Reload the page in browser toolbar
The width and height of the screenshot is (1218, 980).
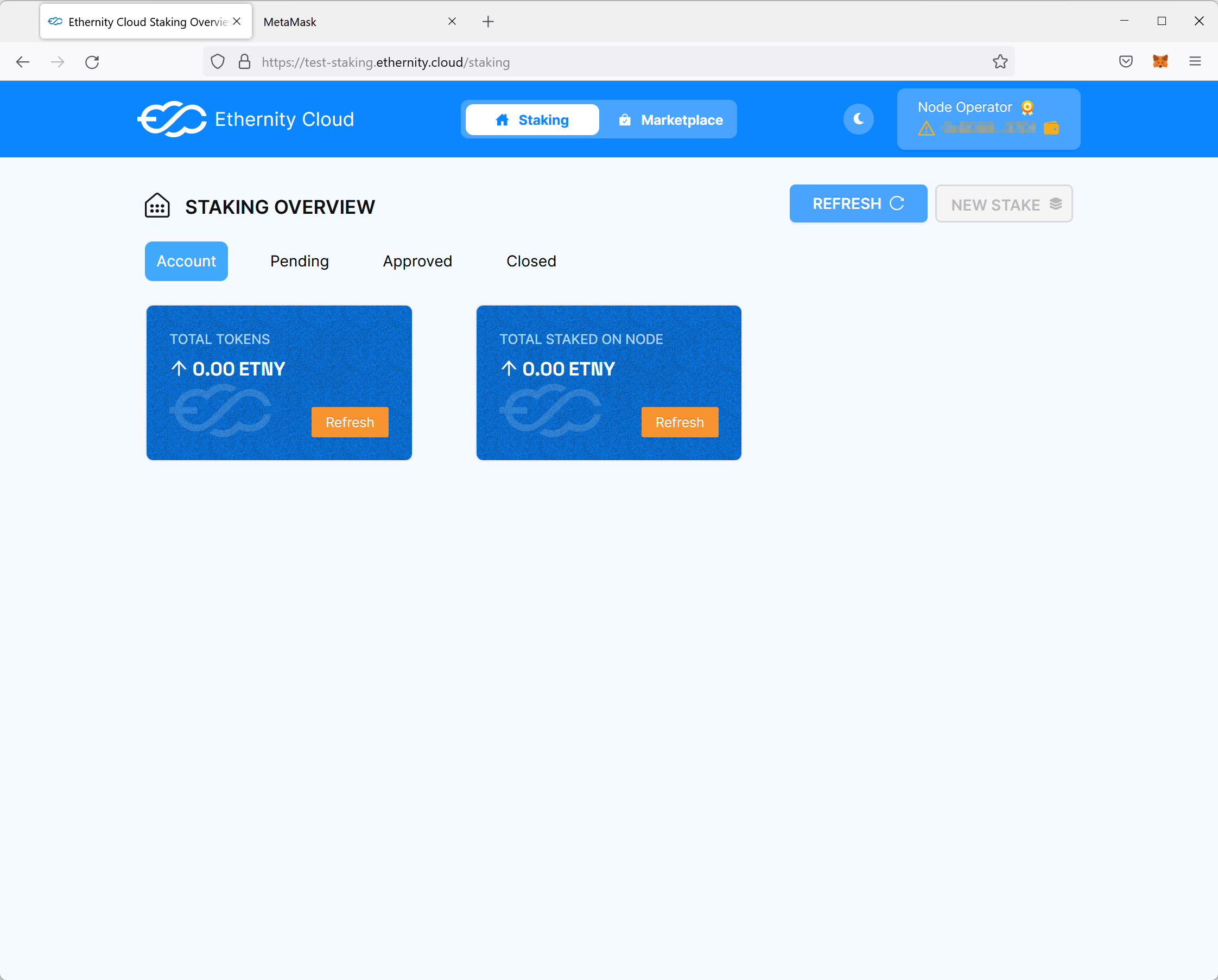[92, 61]
